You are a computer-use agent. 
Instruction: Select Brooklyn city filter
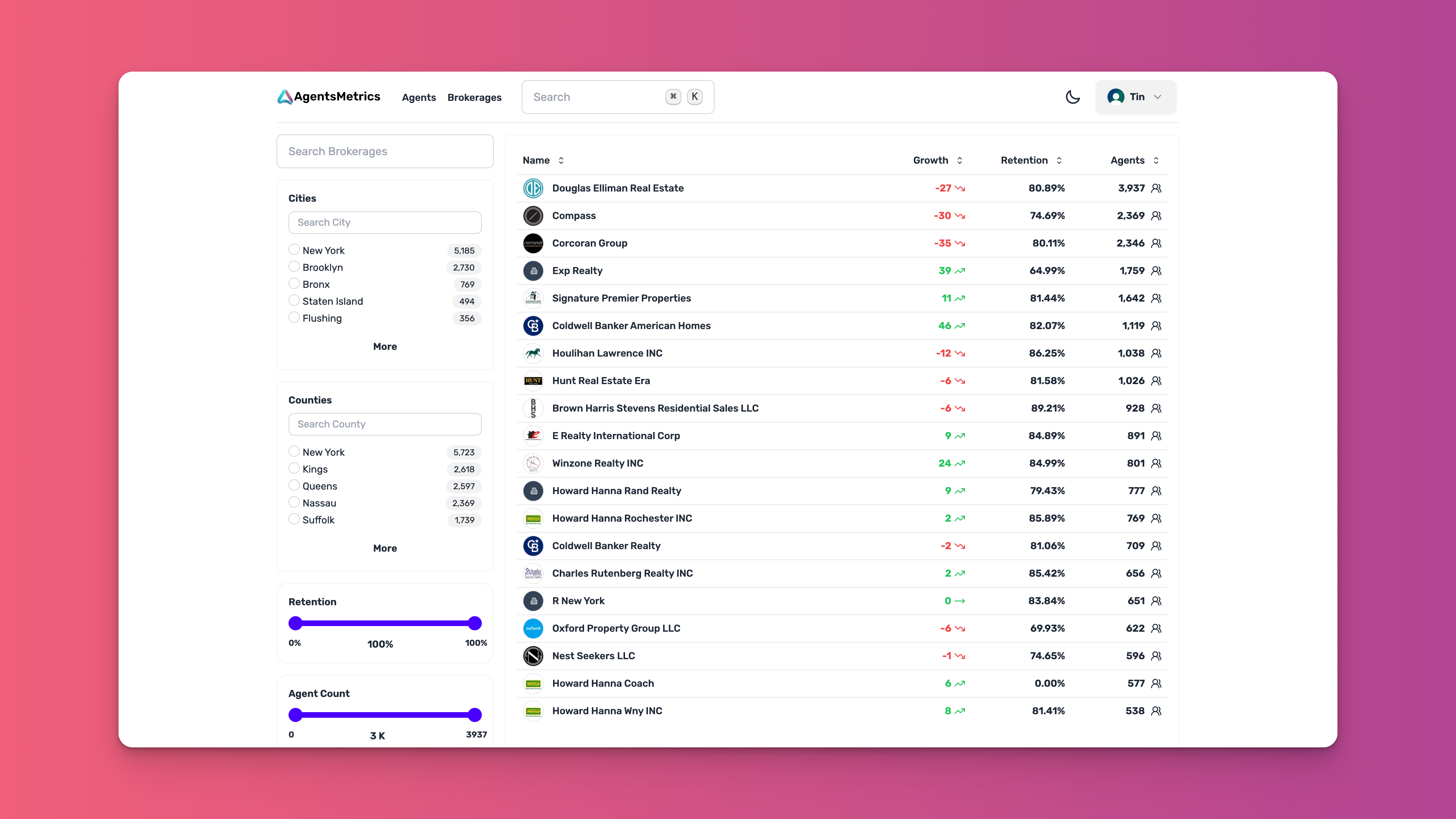coord(294,266)
